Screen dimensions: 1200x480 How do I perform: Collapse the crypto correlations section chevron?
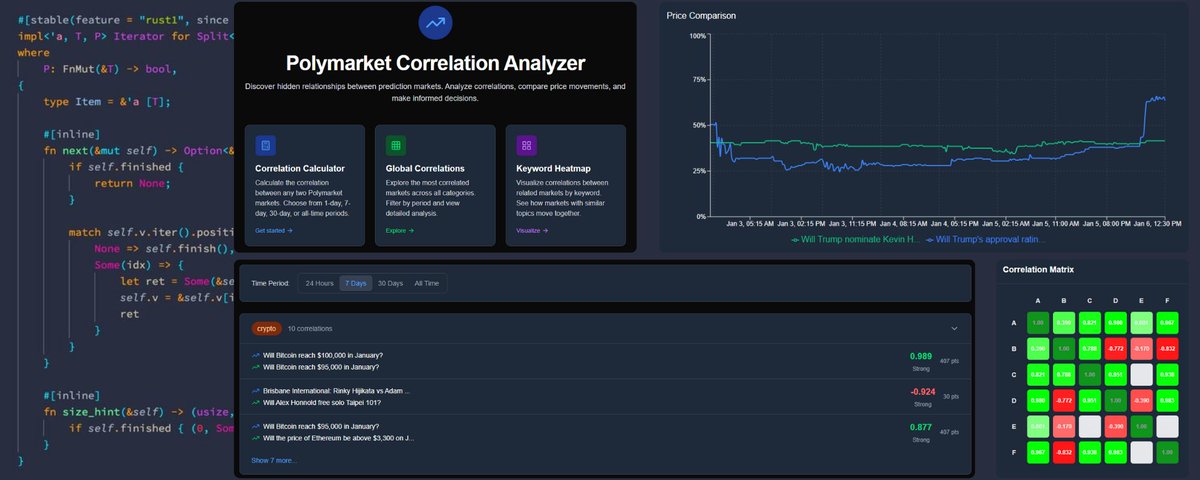954,328
